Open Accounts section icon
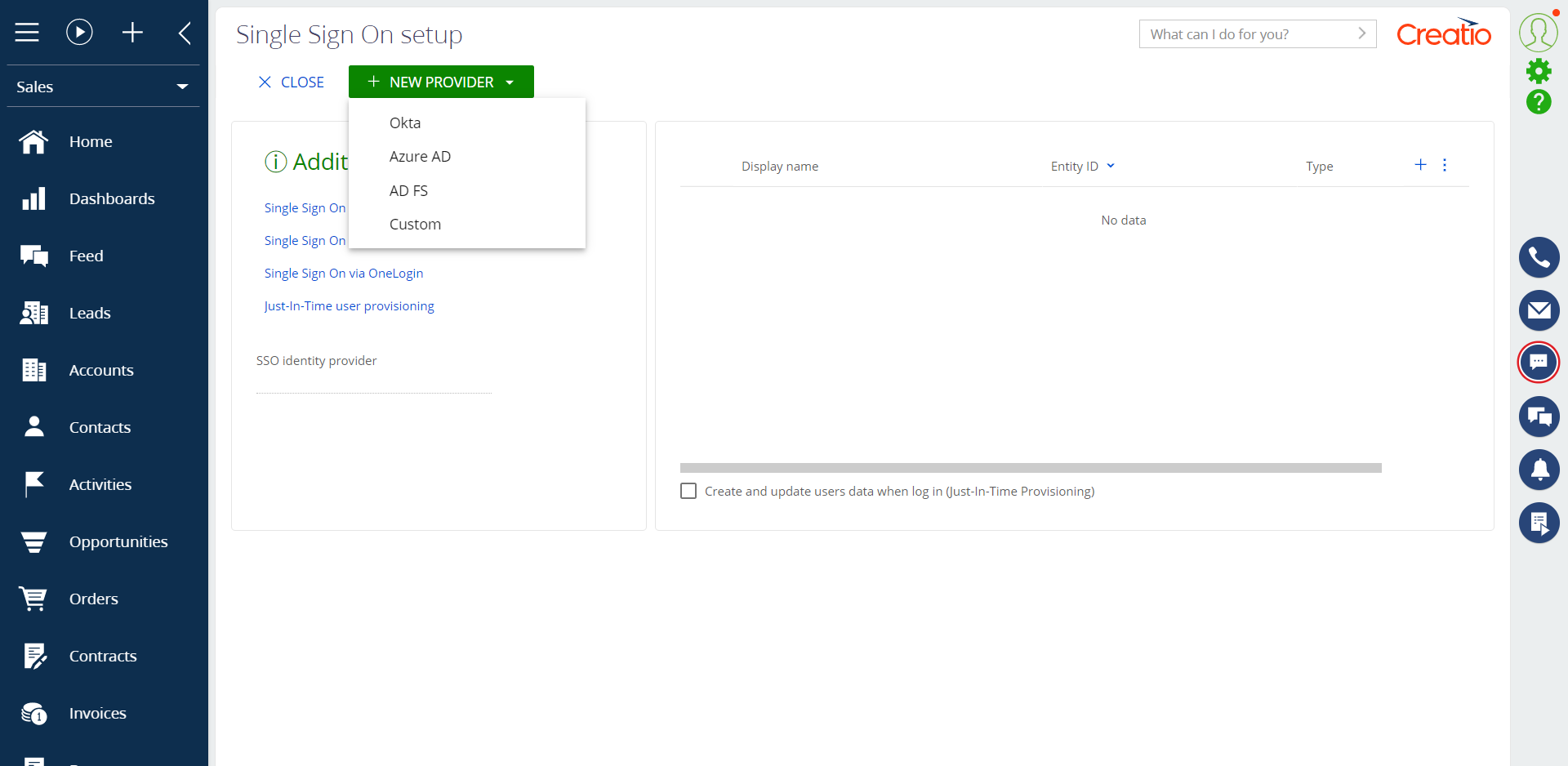 click(x=33, y=370)
